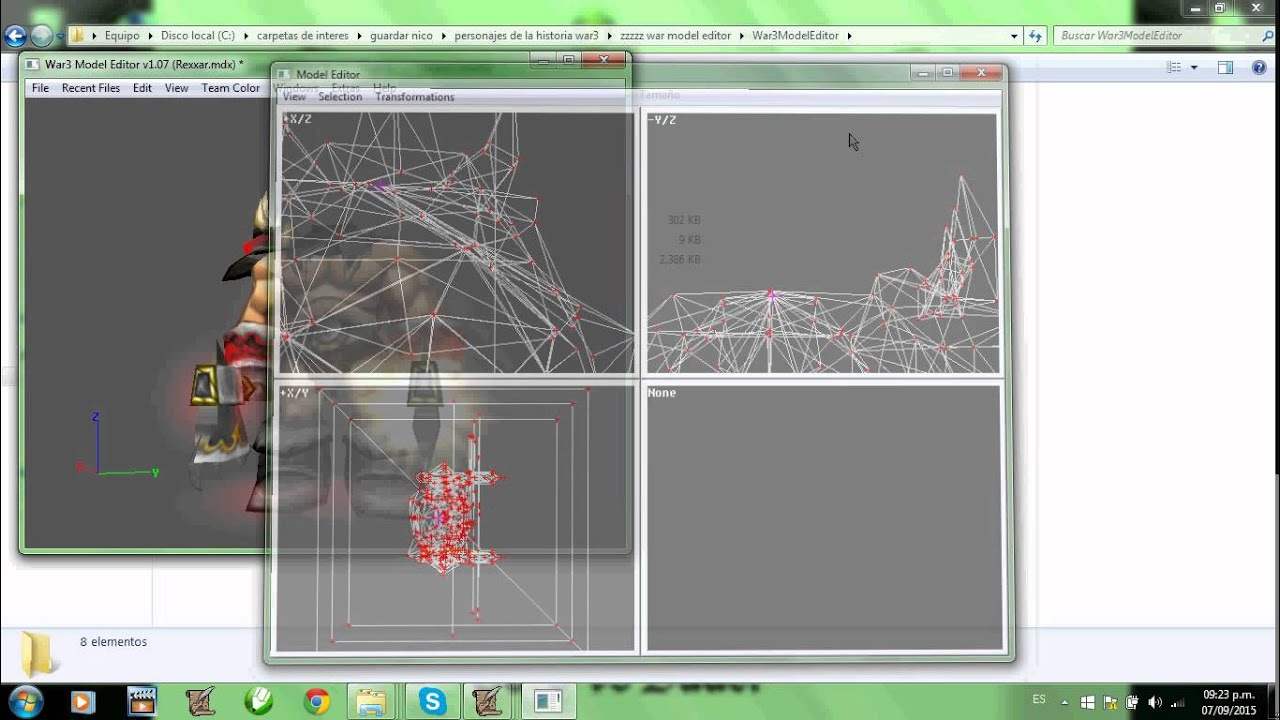Click the '2,386 KB' file size
Viewport: 1280px width, 720px height.
click(680, 260)
